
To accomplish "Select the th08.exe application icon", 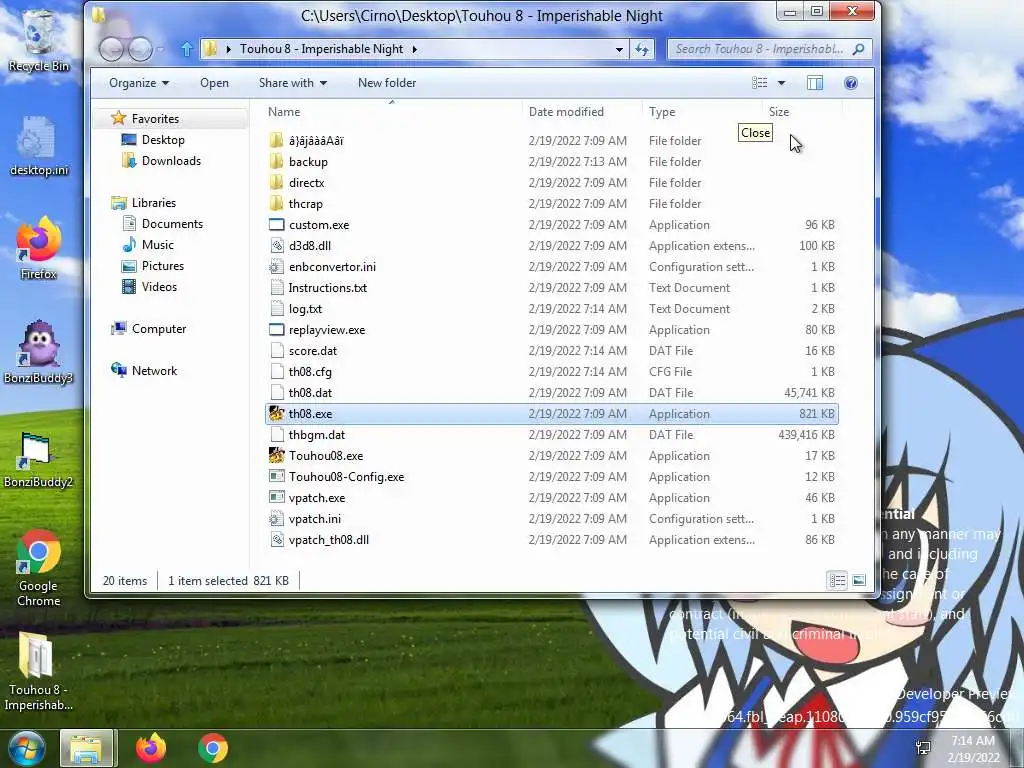I will coord(277,413).
